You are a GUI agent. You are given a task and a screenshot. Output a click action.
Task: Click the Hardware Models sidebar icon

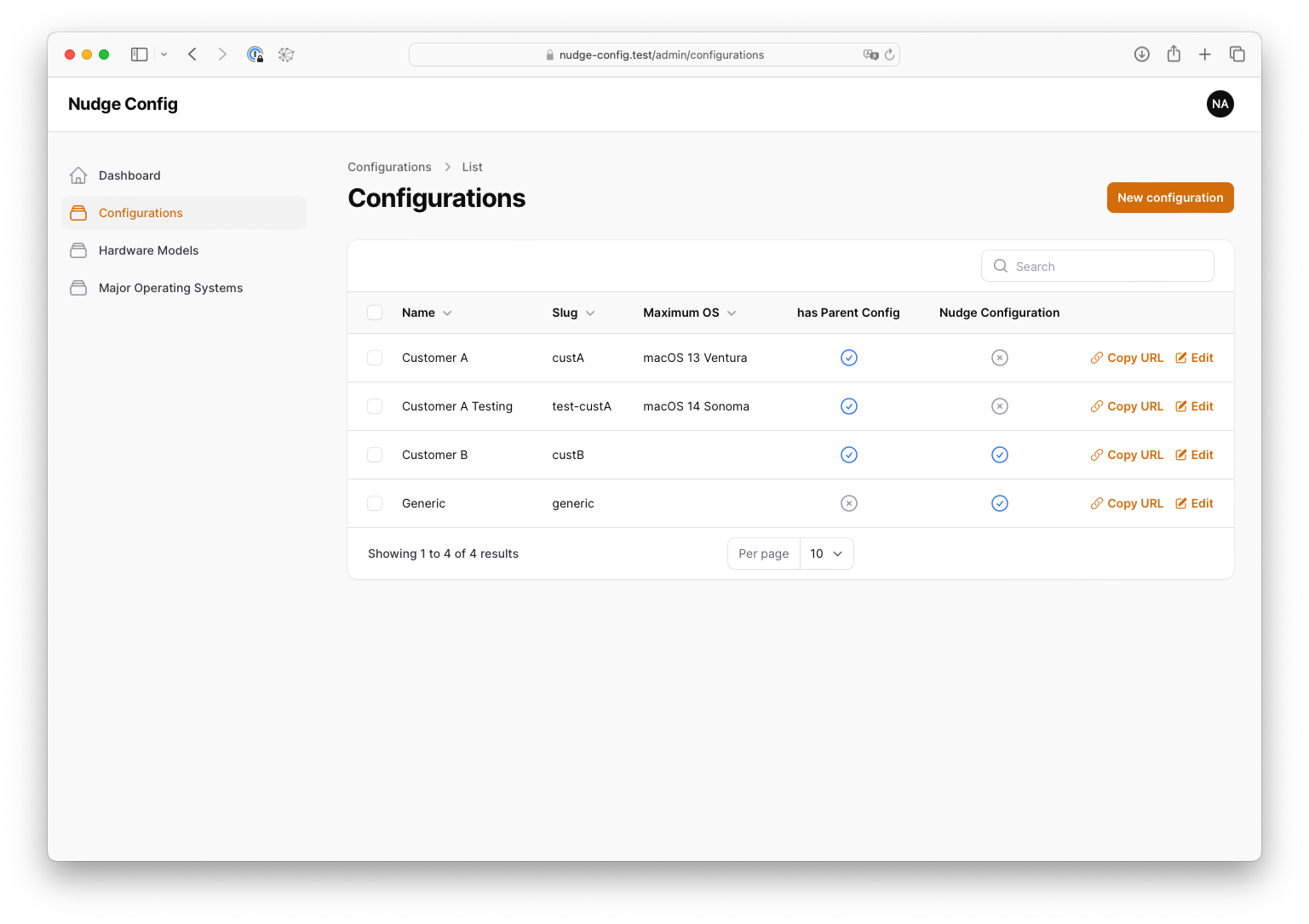click(78, 250)
